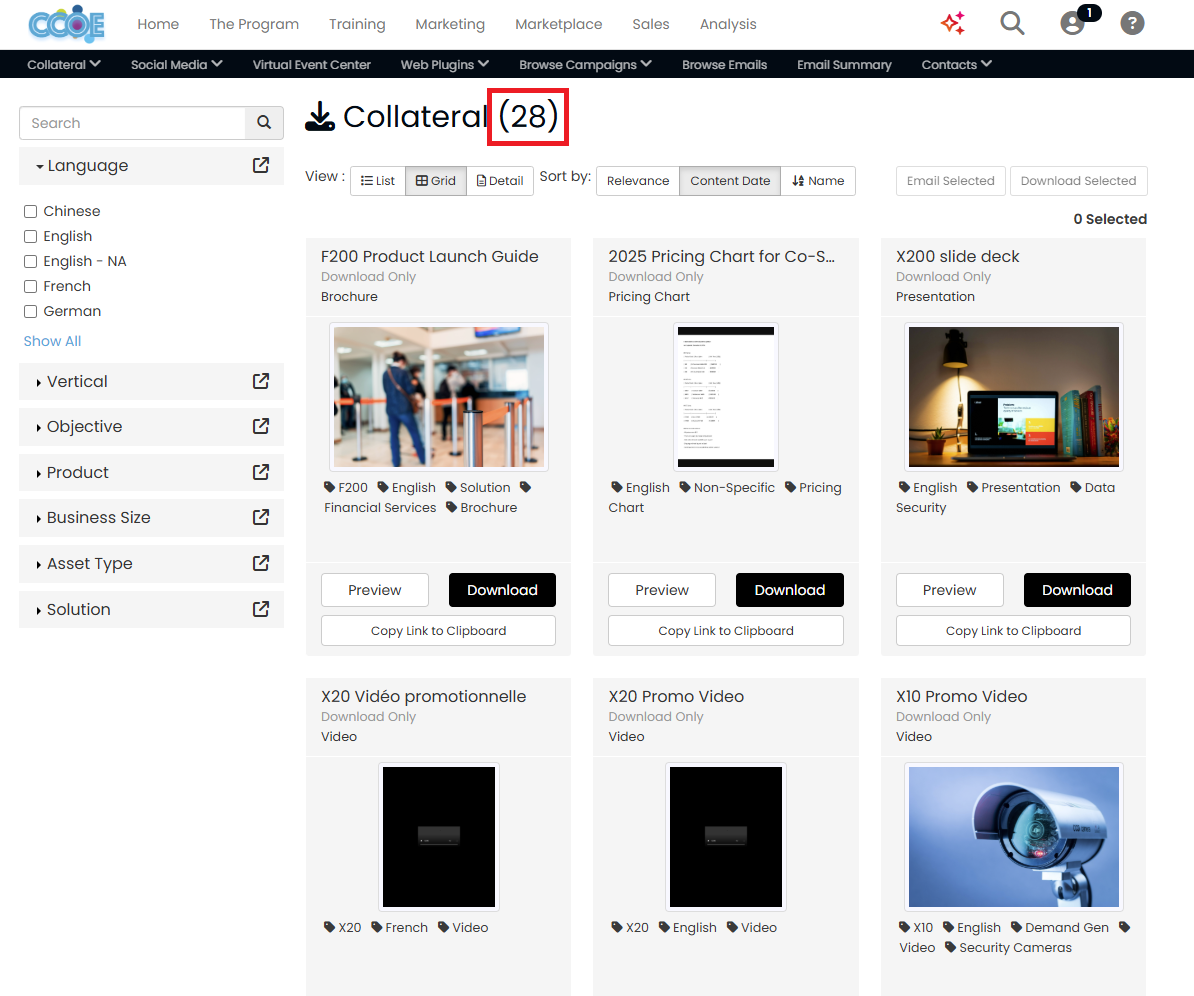Image resolution: width=1194 pixels, height=996 pixels.
Task: Expand the Objective filter section
Action: [x=79, y=426]
